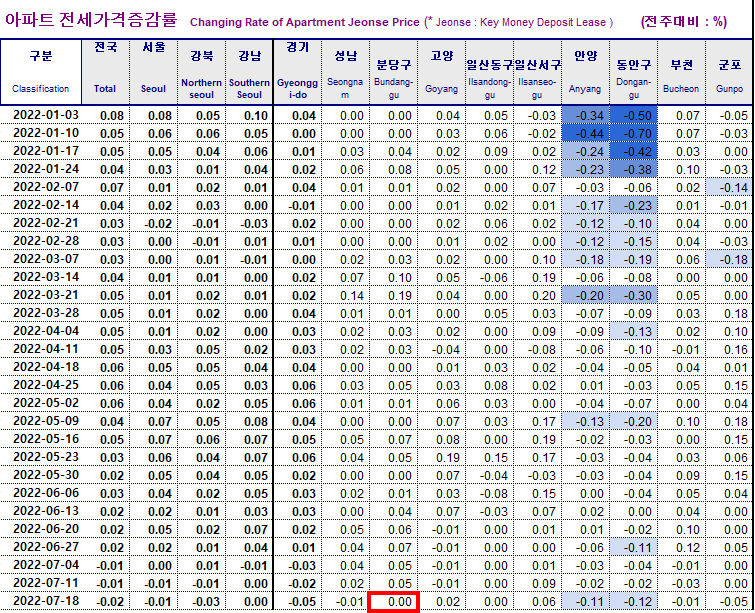755x613 pixels.
Task: Click the 강북 Northern Seoul header
Action: [201, 72]
